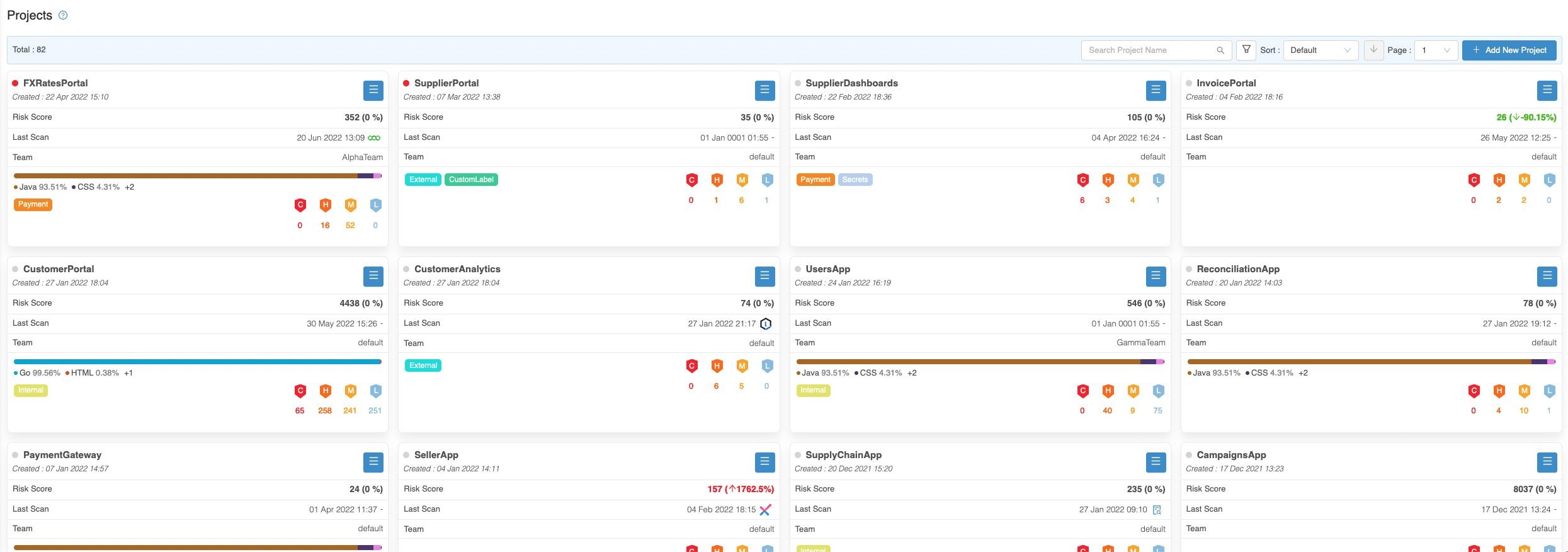Click search magnifier icon
The height and width of the screenshot is (552, 1568).
[1220, 50]
